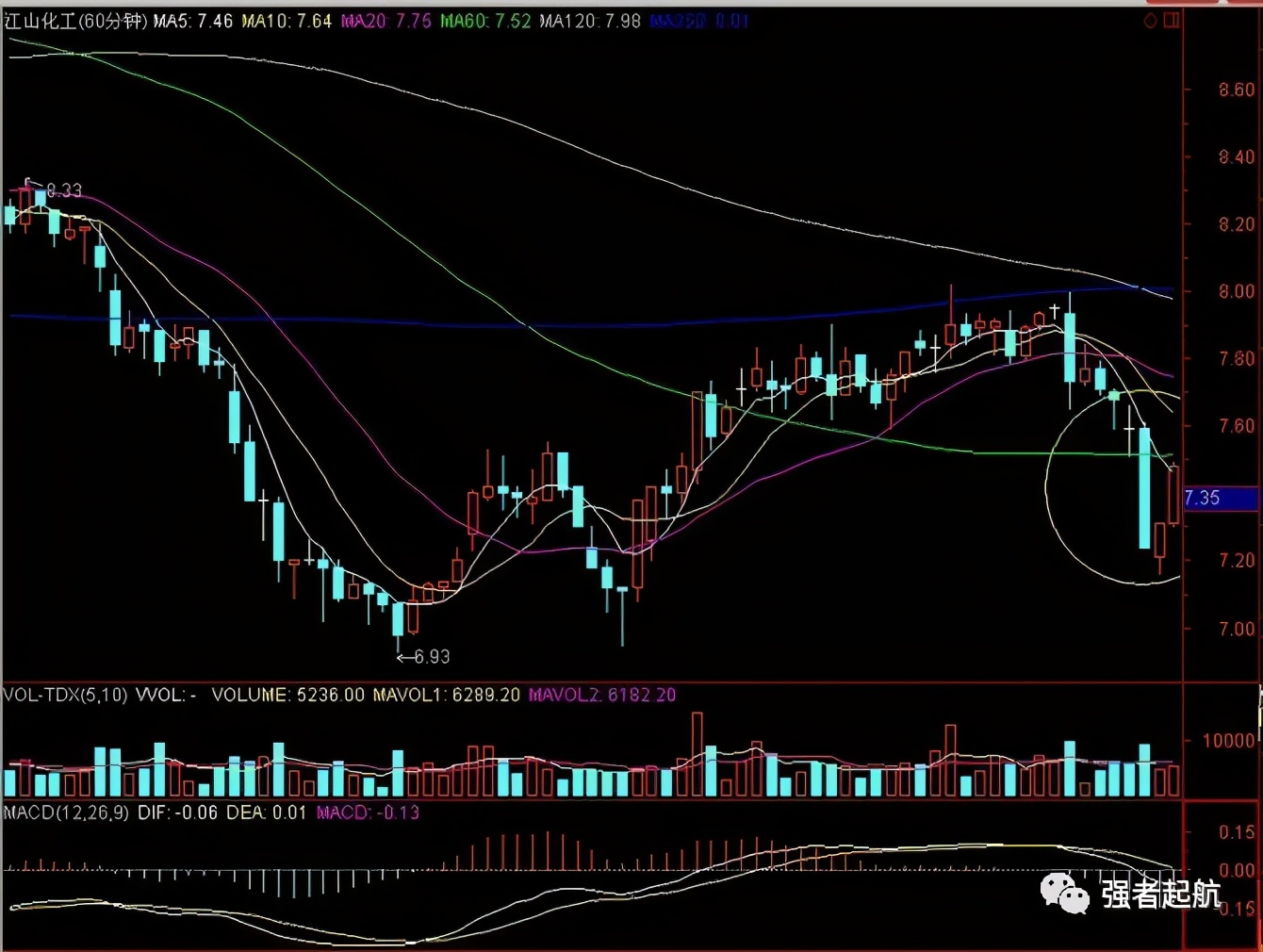This screenshot has width=1263, height=952.
Task: Select the MA10: 7.64 indicator label
Action: click(x=287, y=21)
